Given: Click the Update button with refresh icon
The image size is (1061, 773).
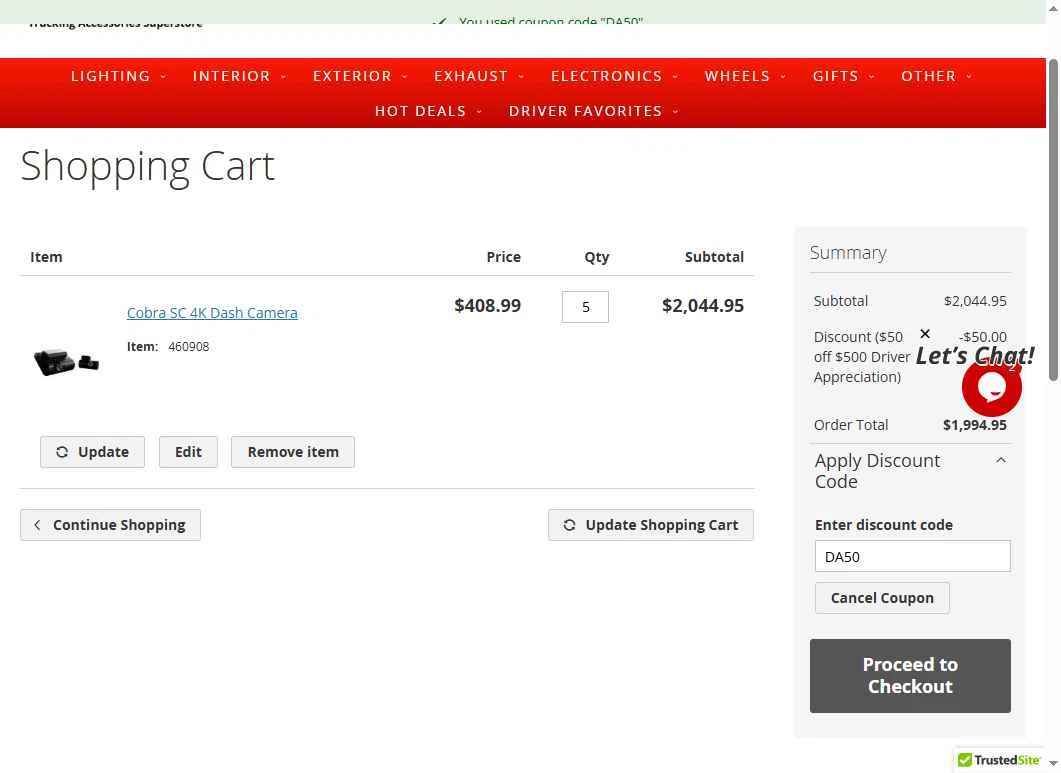Looking at the screenshot, I should point(92,451).
